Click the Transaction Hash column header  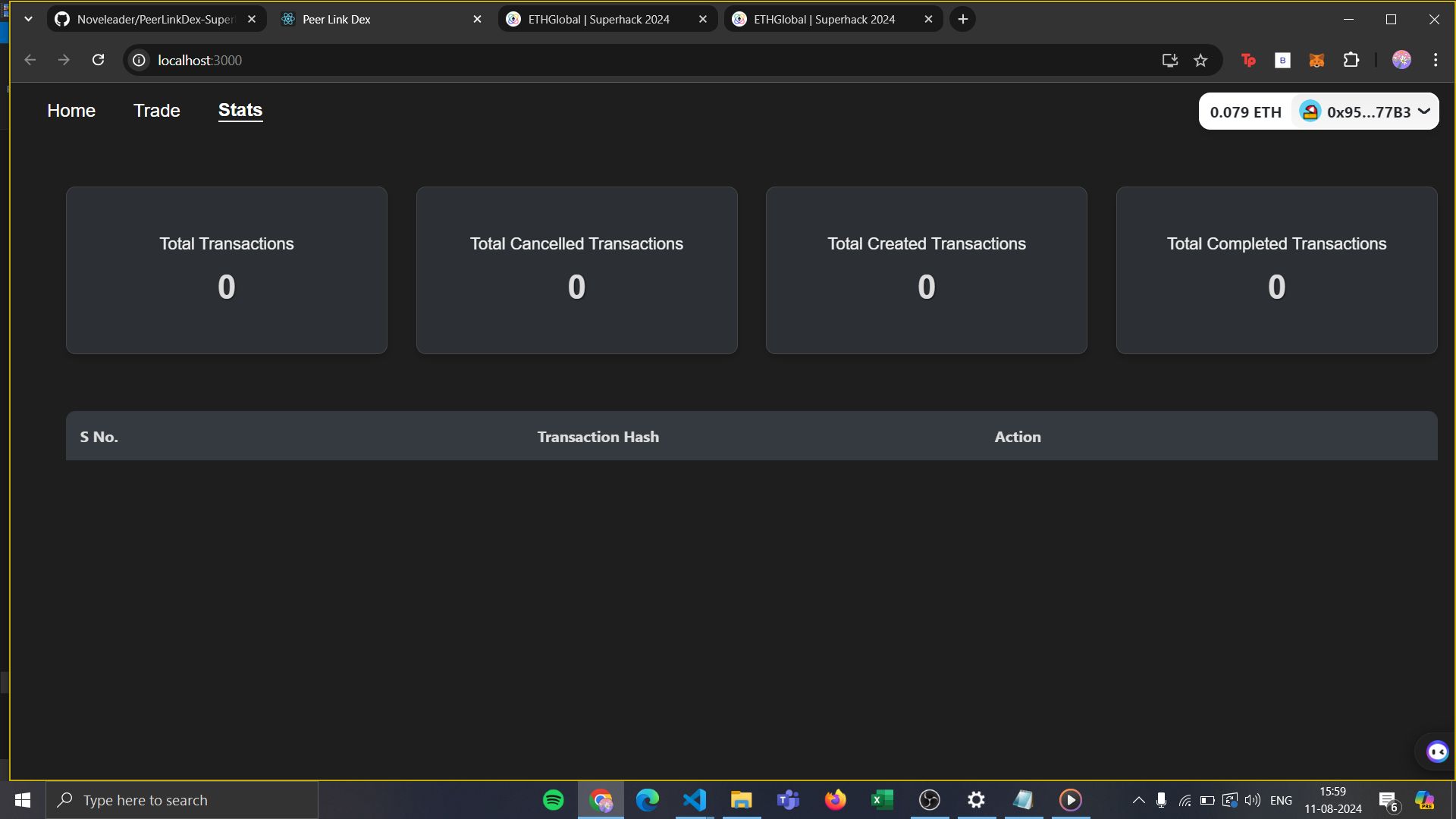tap(597, 436)
